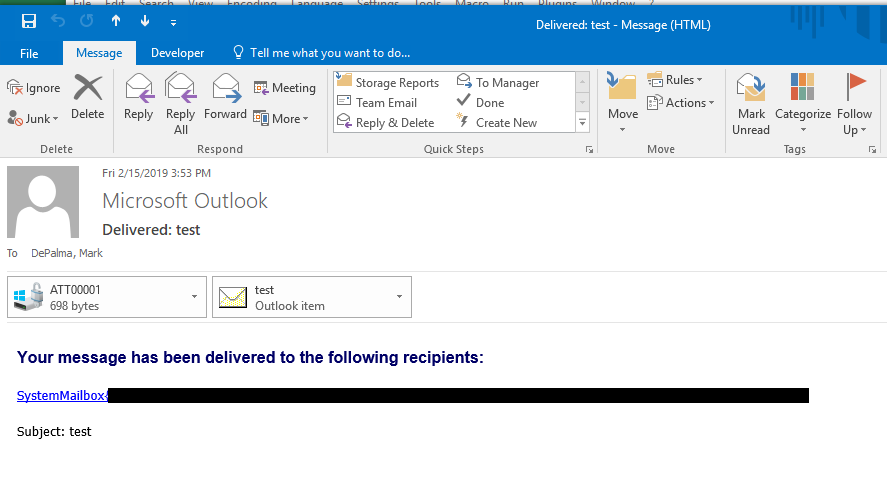
Task: Reply with a Meeting
Action: click(x=285, y=88)
